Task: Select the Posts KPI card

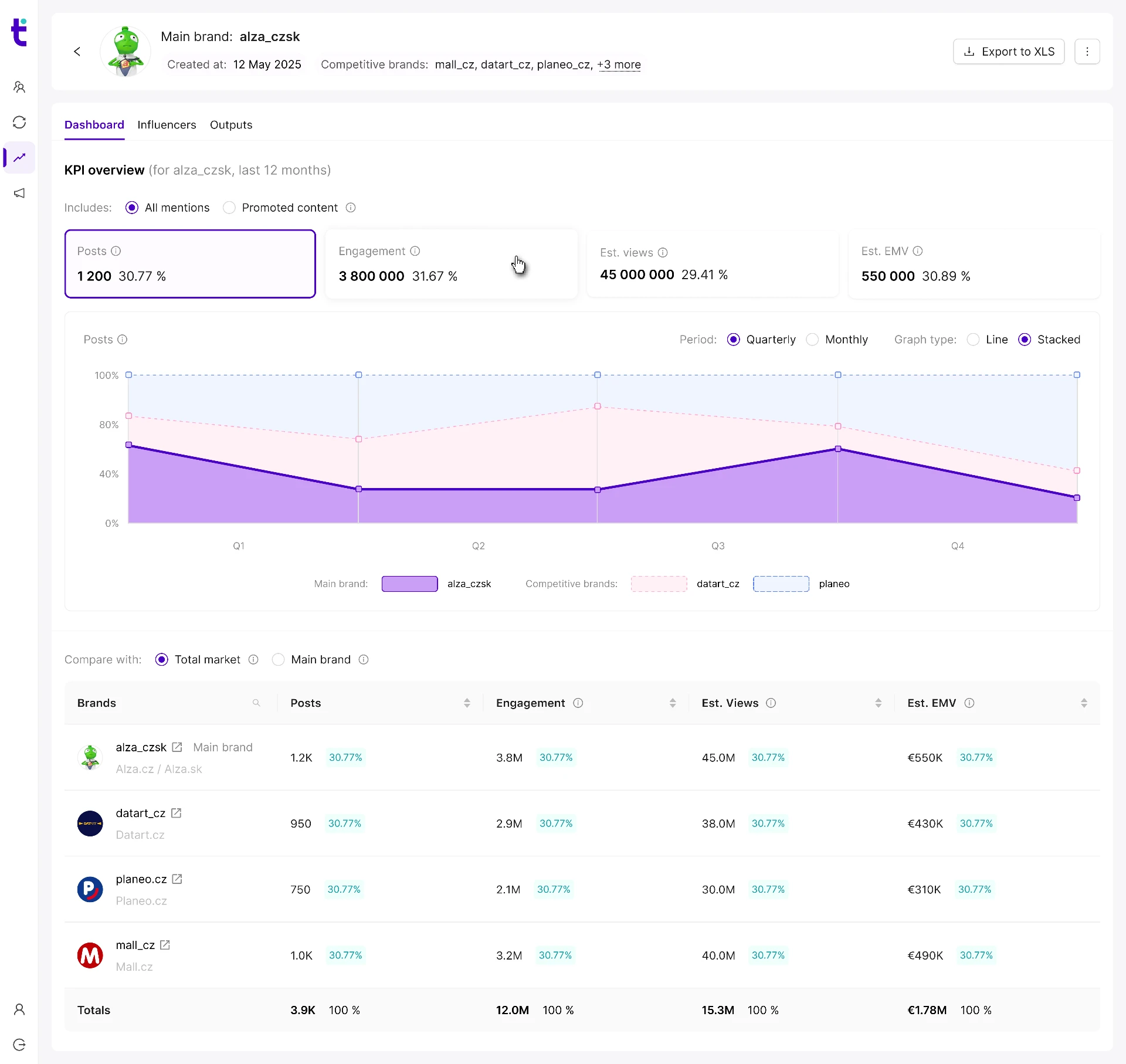Action: 190,264
